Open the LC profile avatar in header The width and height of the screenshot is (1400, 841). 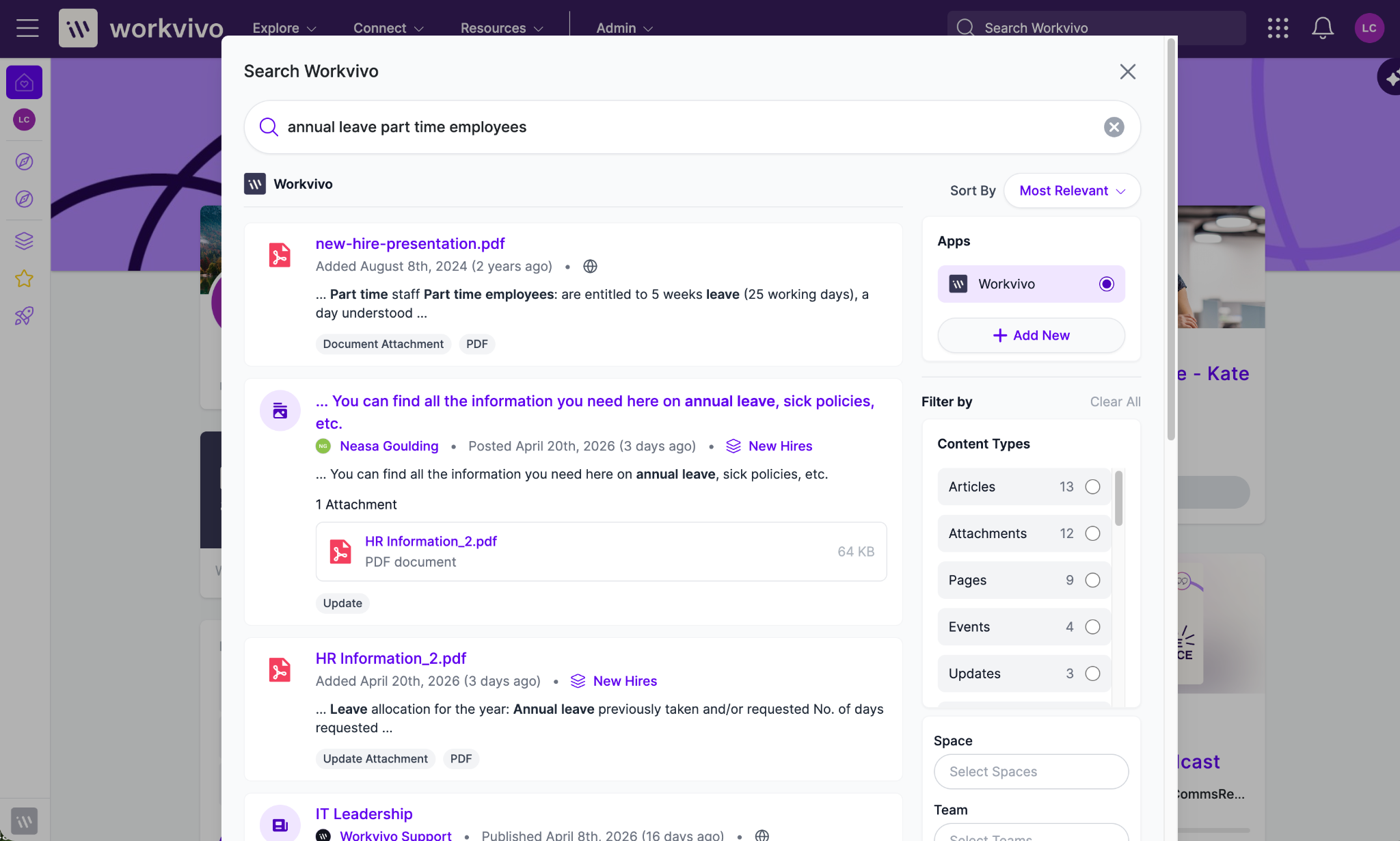[x=1369, y=28]
